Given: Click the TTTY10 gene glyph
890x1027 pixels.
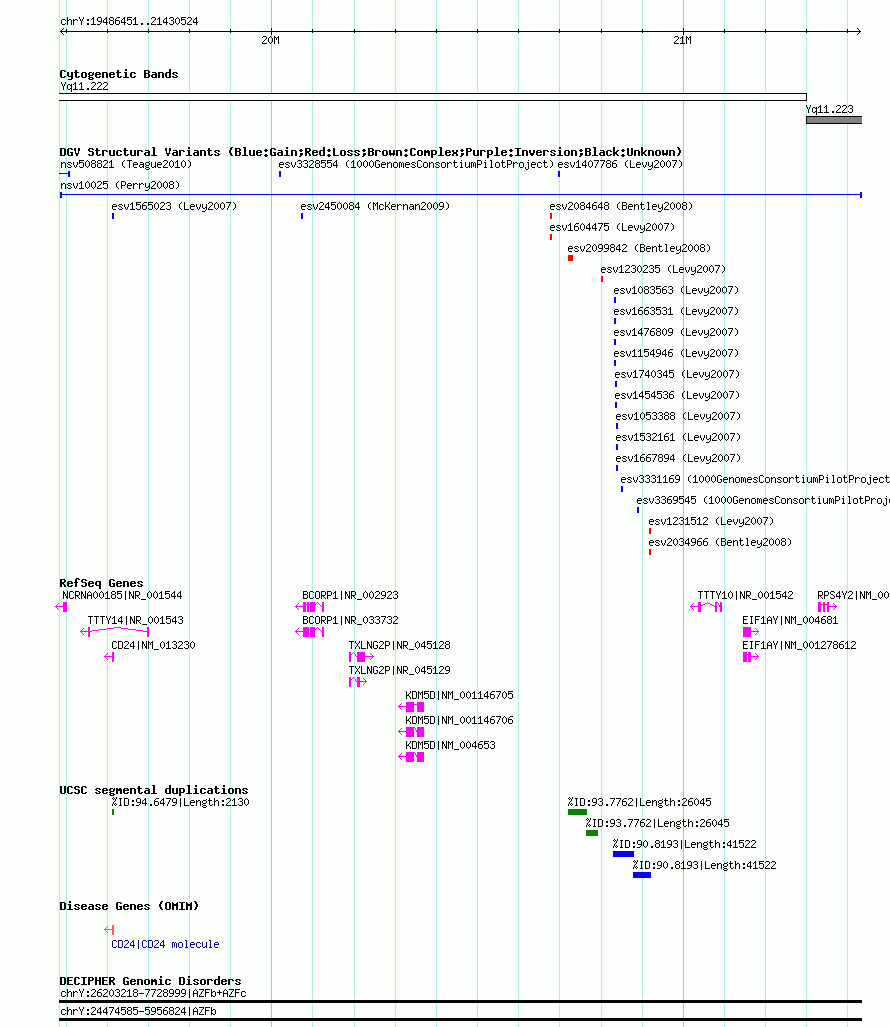Looking at the screenshot, I should pos(707,607).
